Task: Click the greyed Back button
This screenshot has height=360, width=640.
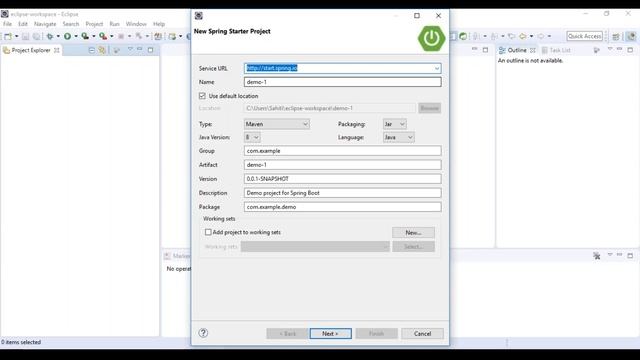Action: coord(287,333)
